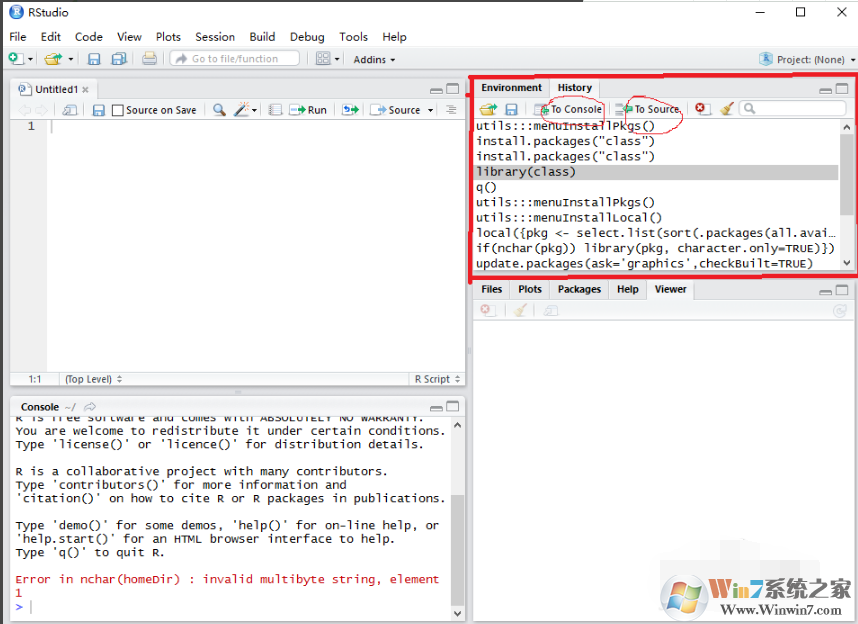Image resolution: width=858 pixels, height=624 pixels.
Task: Click the history search input field
Action: (x=794, y=109)
